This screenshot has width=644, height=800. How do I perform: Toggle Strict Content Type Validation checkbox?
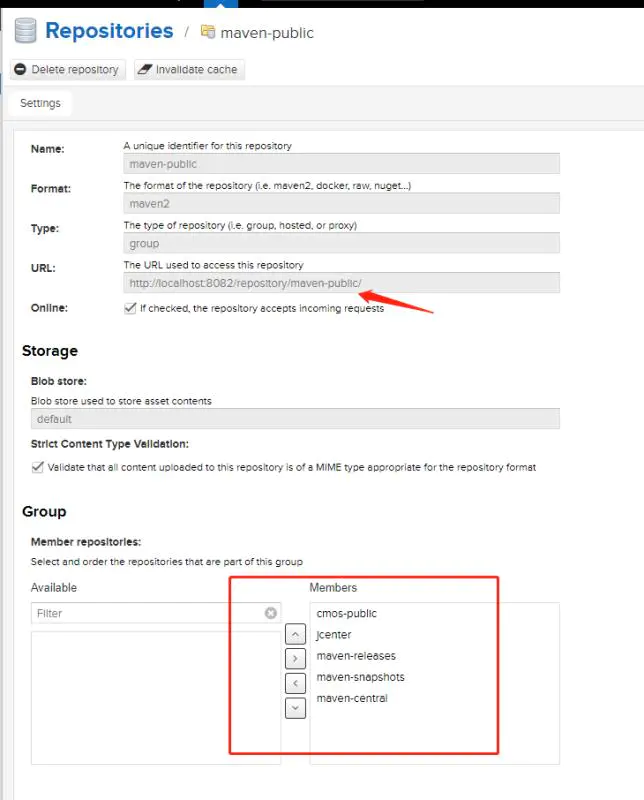point(37,467)
